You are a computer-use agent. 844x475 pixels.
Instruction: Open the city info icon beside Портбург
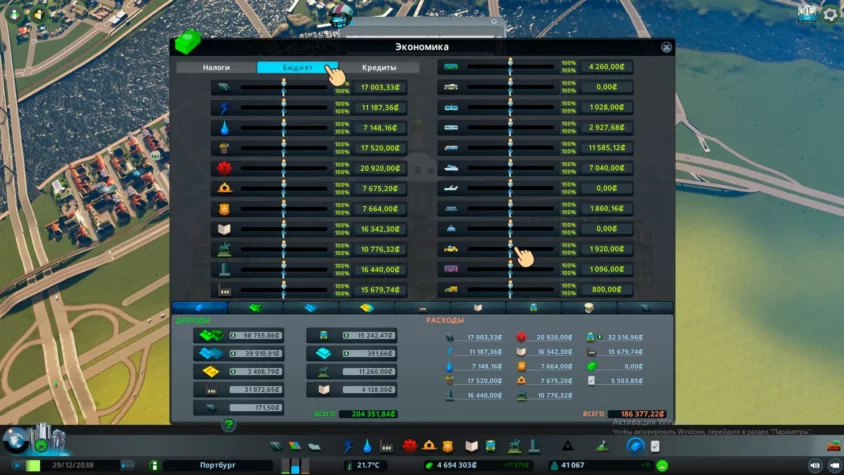pyautogui.click(x=154, y=465)
